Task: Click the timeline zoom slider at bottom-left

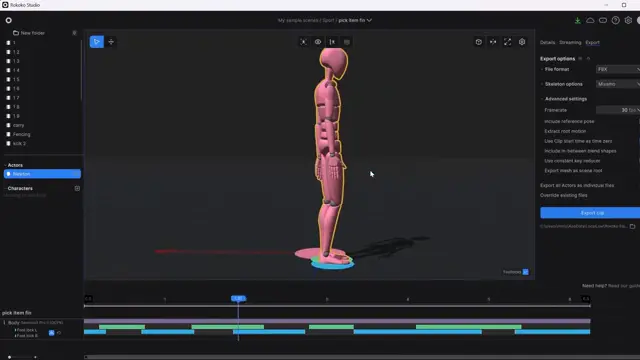Action: [22, 357]
